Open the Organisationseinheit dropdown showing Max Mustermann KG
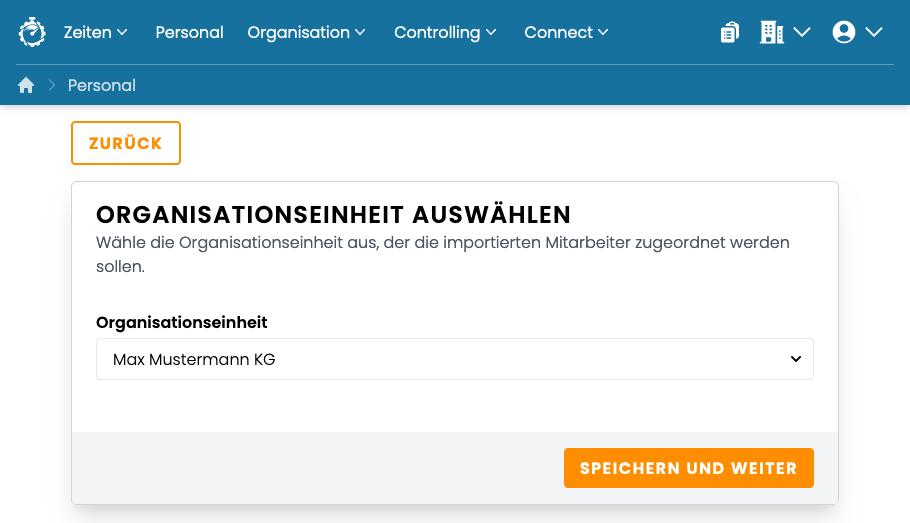The width and height of the screenshot is (910, 523). pos(455,359)
